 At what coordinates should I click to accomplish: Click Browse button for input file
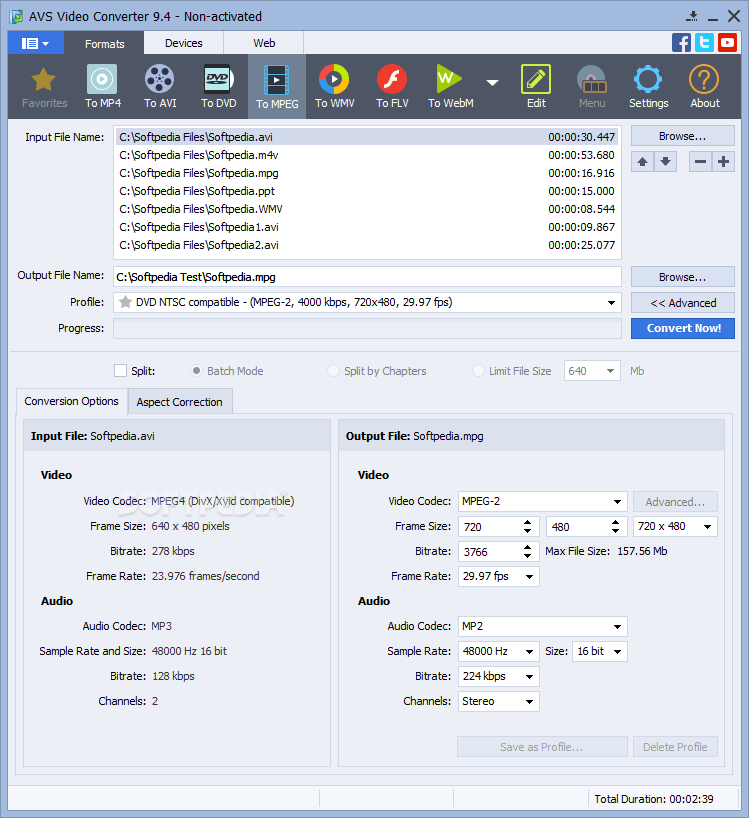(x=683, y=136)
